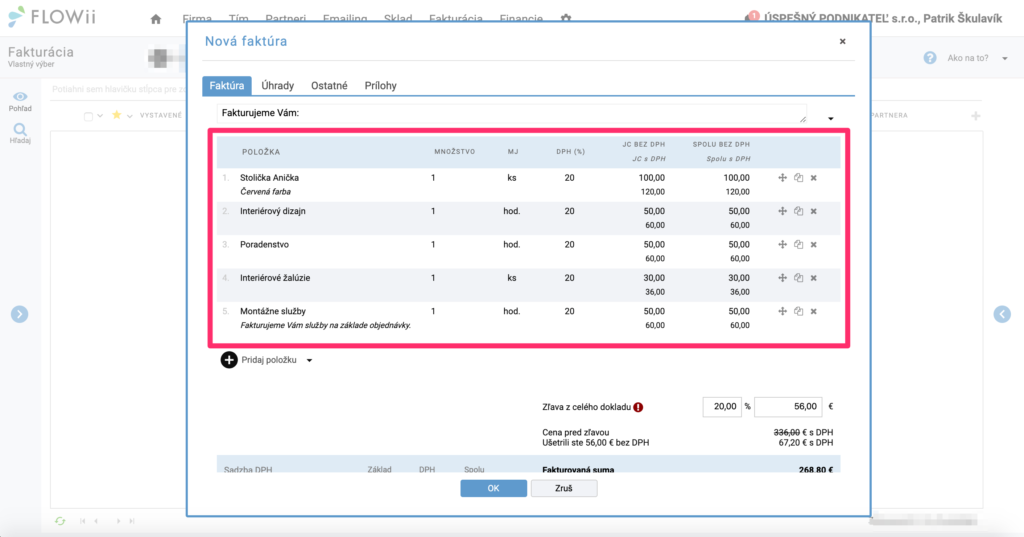Screen dimensions: 1024x537
Task: Open dropdown next to select-all checkbox
Action: click(x=100, y=116)
